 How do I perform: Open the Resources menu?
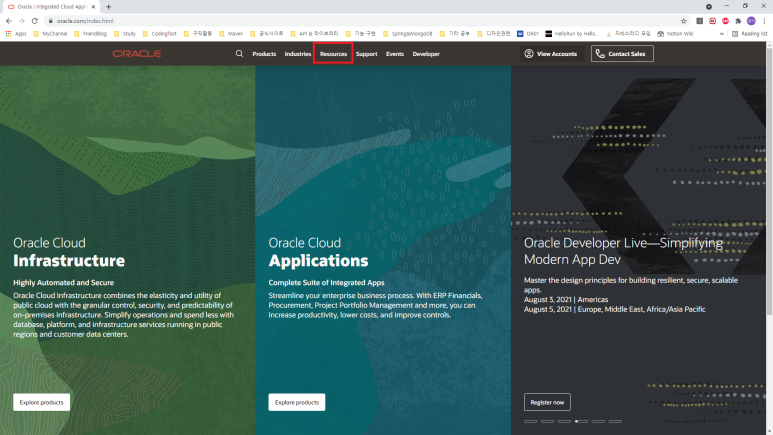tap(333, 54)
